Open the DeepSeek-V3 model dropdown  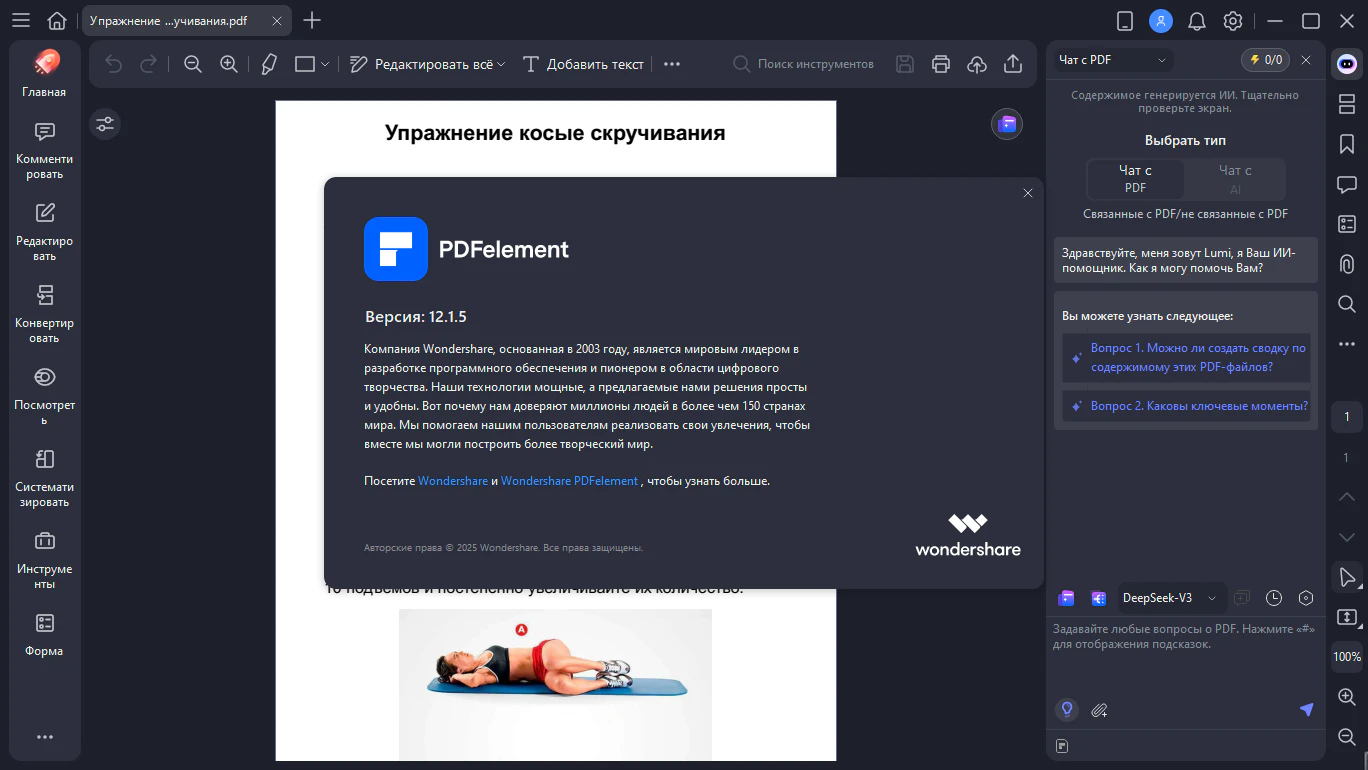tap(1170, 598)
